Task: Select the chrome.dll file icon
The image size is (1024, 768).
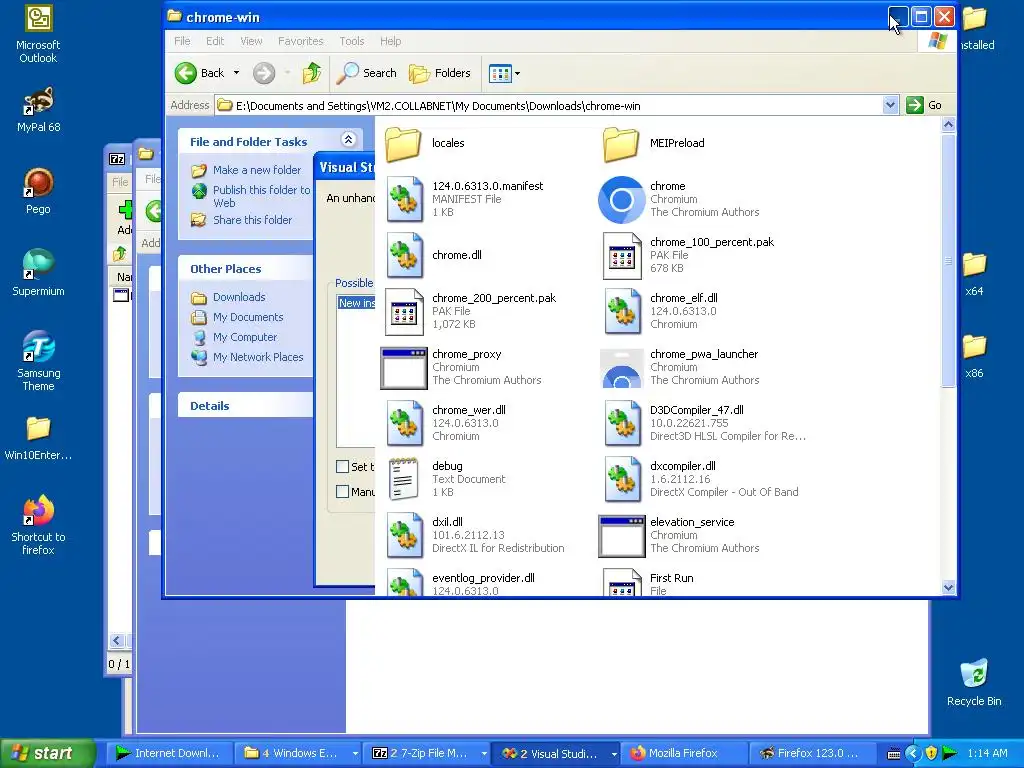Action: coord(404,255)
